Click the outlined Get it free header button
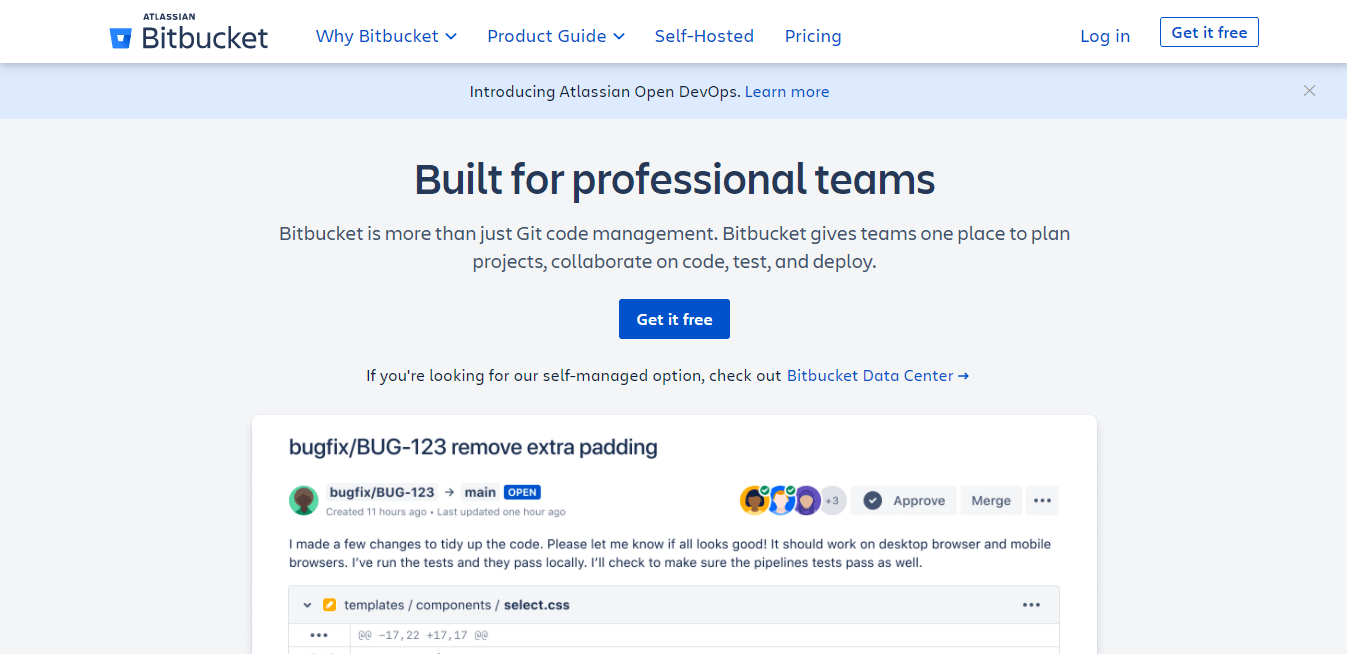 pos(1209,32)
